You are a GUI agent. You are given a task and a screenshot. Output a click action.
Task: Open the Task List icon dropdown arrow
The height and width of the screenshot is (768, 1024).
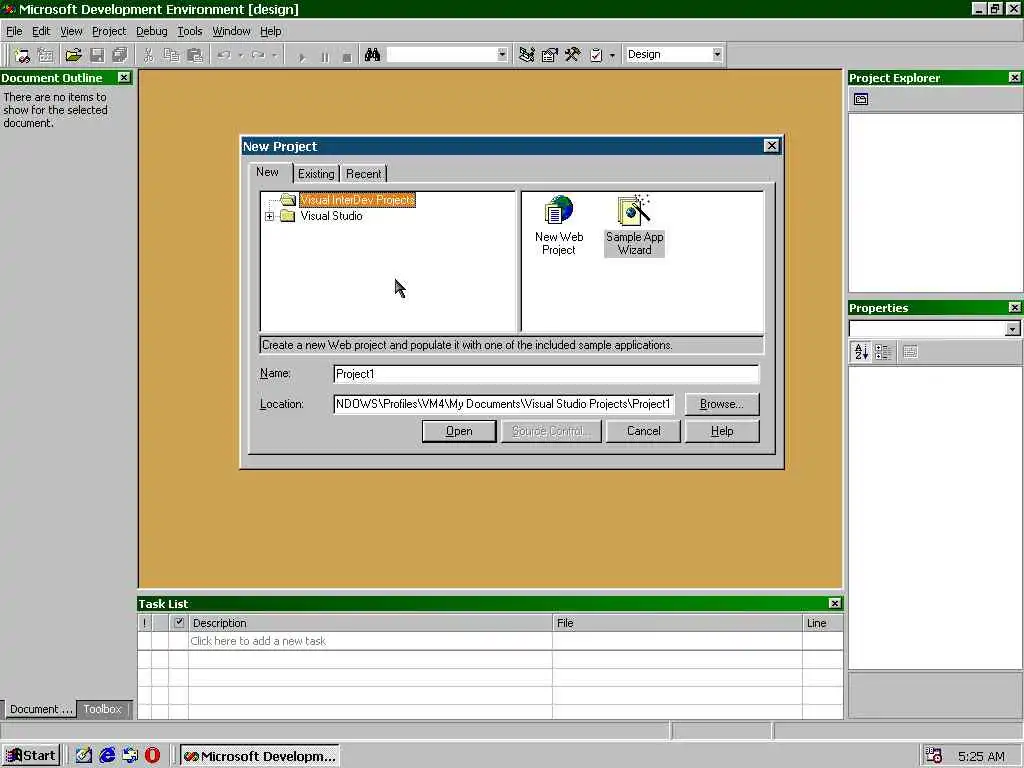click(612, 56)
